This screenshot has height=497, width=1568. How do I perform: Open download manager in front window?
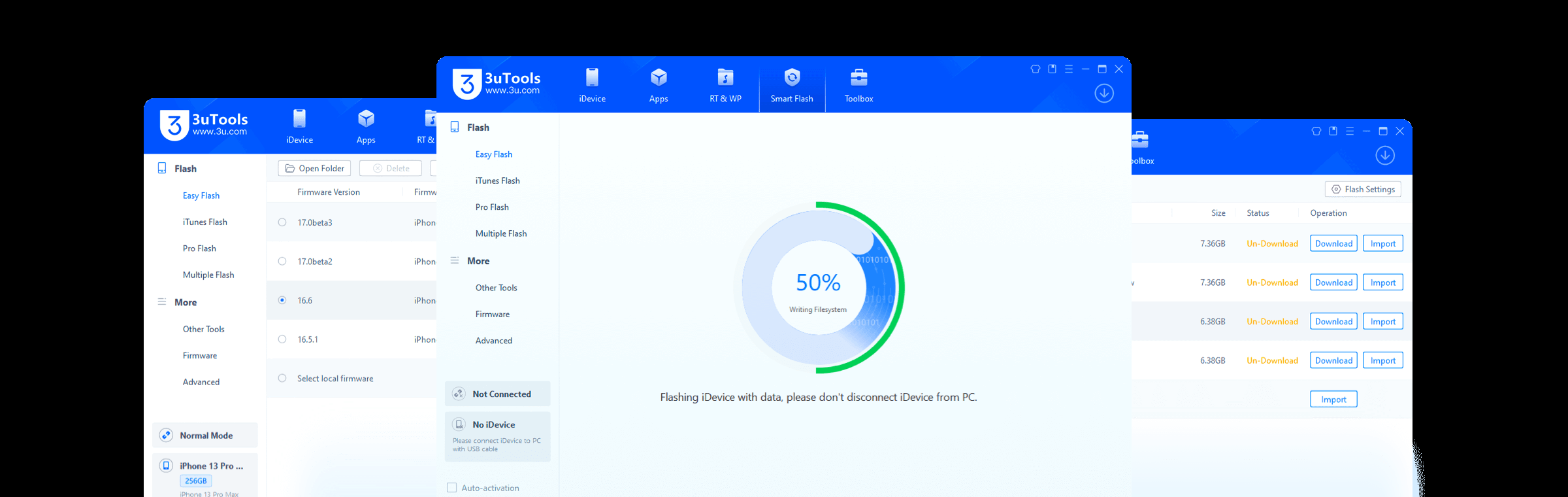[1104, 94]
